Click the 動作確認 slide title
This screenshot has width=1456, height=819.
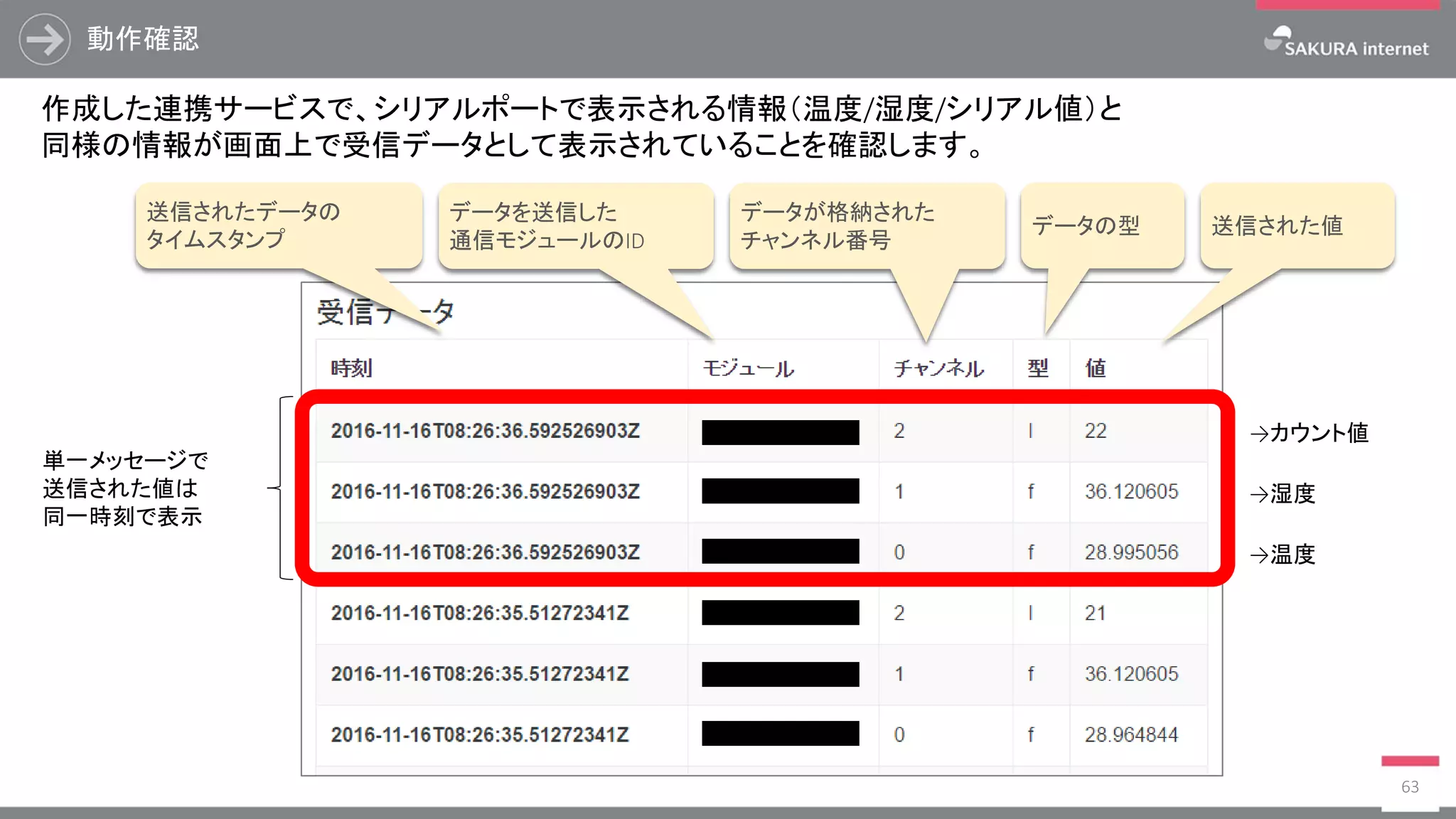pyautogui.click(x=143, y=38)
